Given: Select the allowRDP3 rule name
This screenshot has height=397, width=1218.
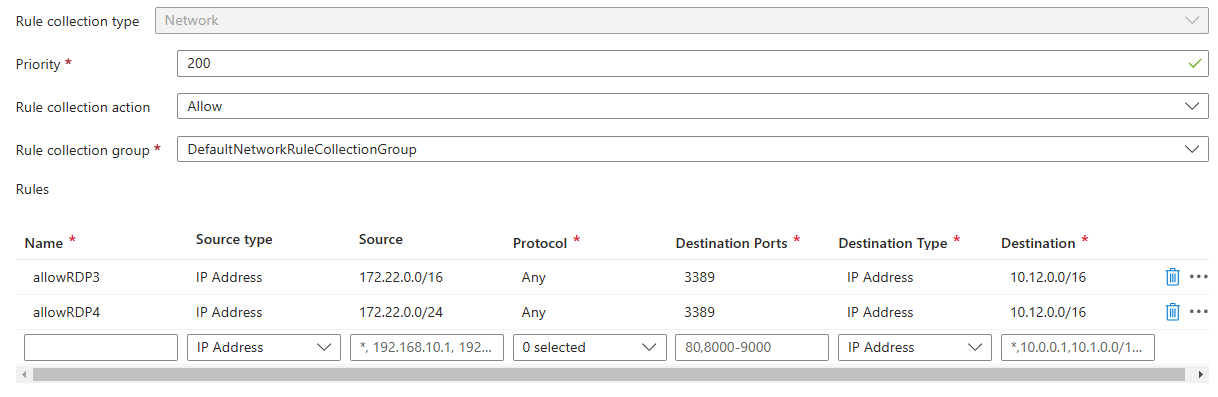Looking at the screenshot, I should (67, 277).
